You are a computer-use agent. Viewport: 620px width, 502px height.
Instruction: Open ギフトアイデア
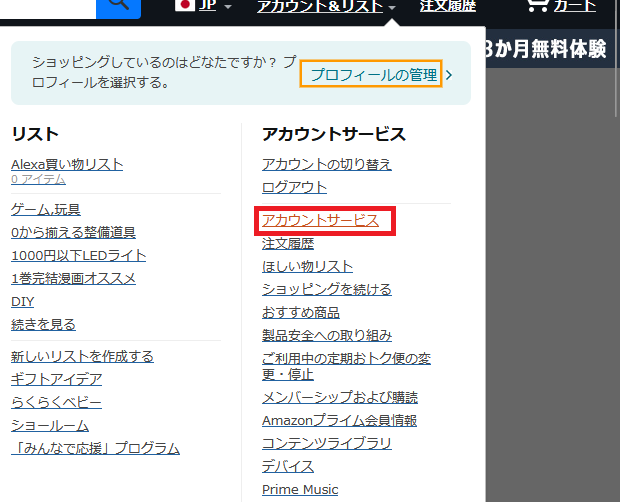56,379
